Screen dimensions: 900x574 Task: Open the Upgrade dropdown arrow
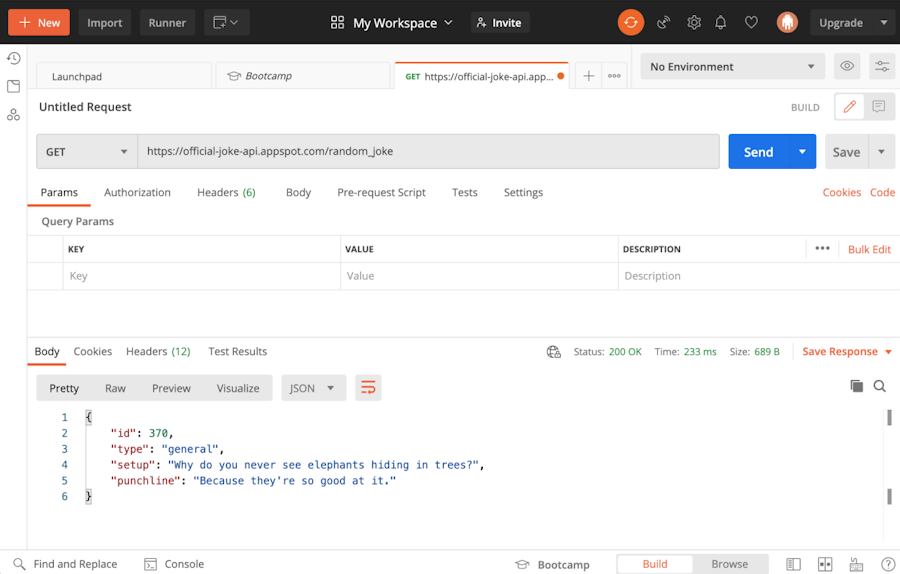point(883,22)
